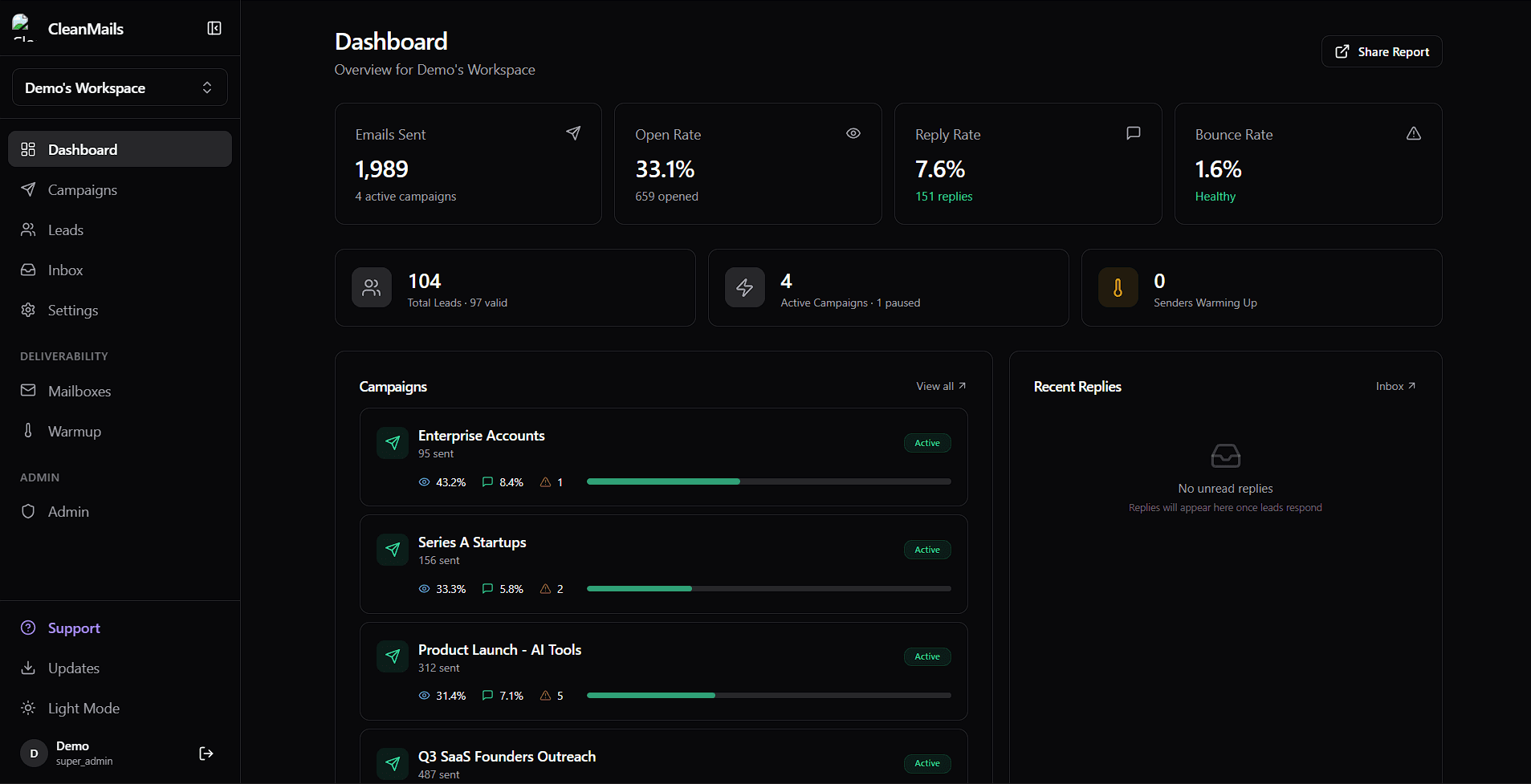Click Active badge on Q3 SaaS Founders

(x=927, y=763)
